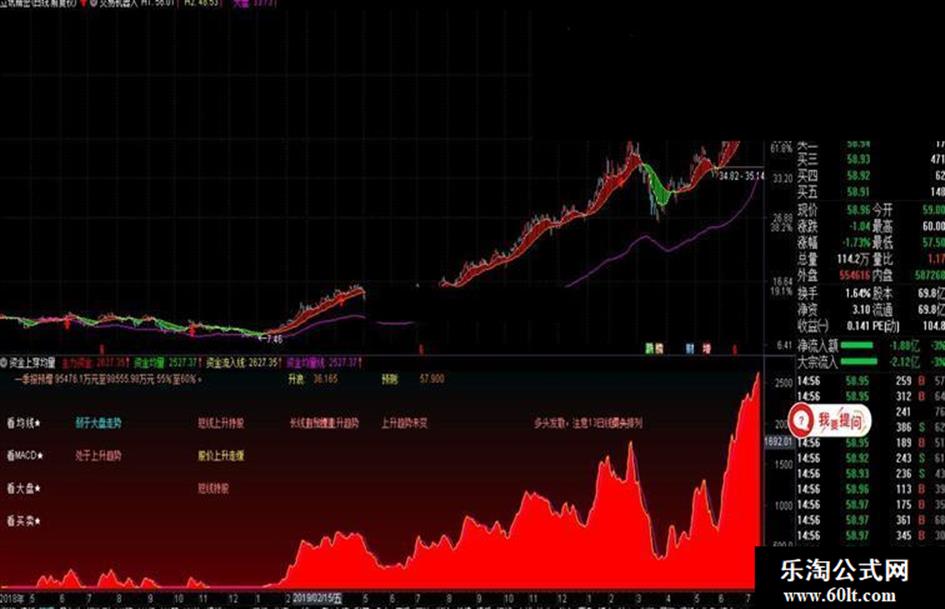The height and width of the screenshot is (609, 945).
Task: Click the 一季报预增 earnings forecast line
Action: (x=108, y=379)
